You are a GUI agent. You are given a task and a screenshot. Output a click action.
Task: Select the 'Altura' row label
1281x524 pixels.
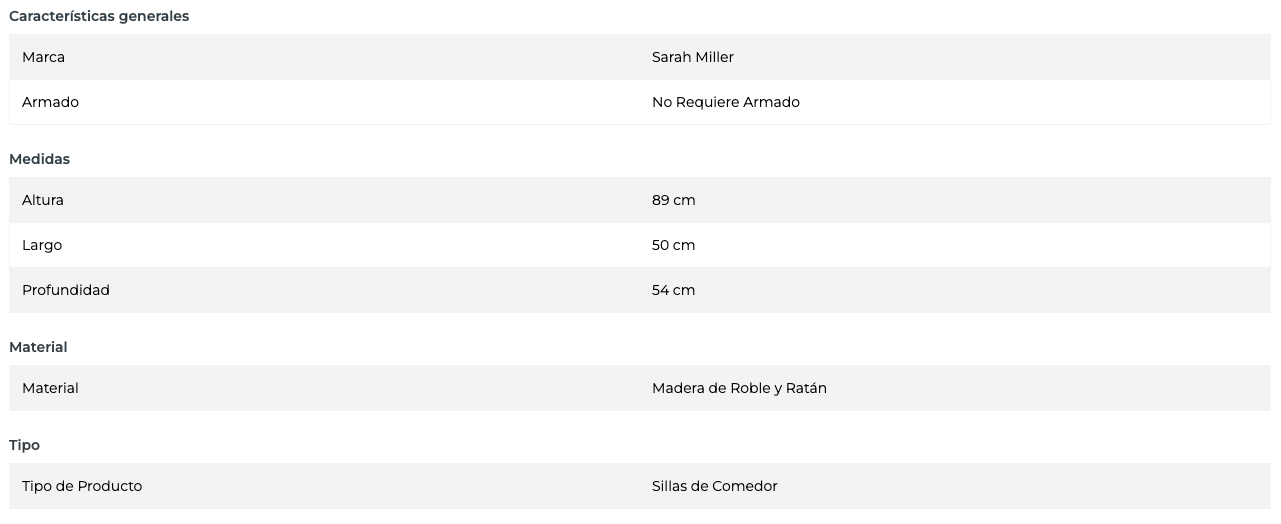pos(43,200)
